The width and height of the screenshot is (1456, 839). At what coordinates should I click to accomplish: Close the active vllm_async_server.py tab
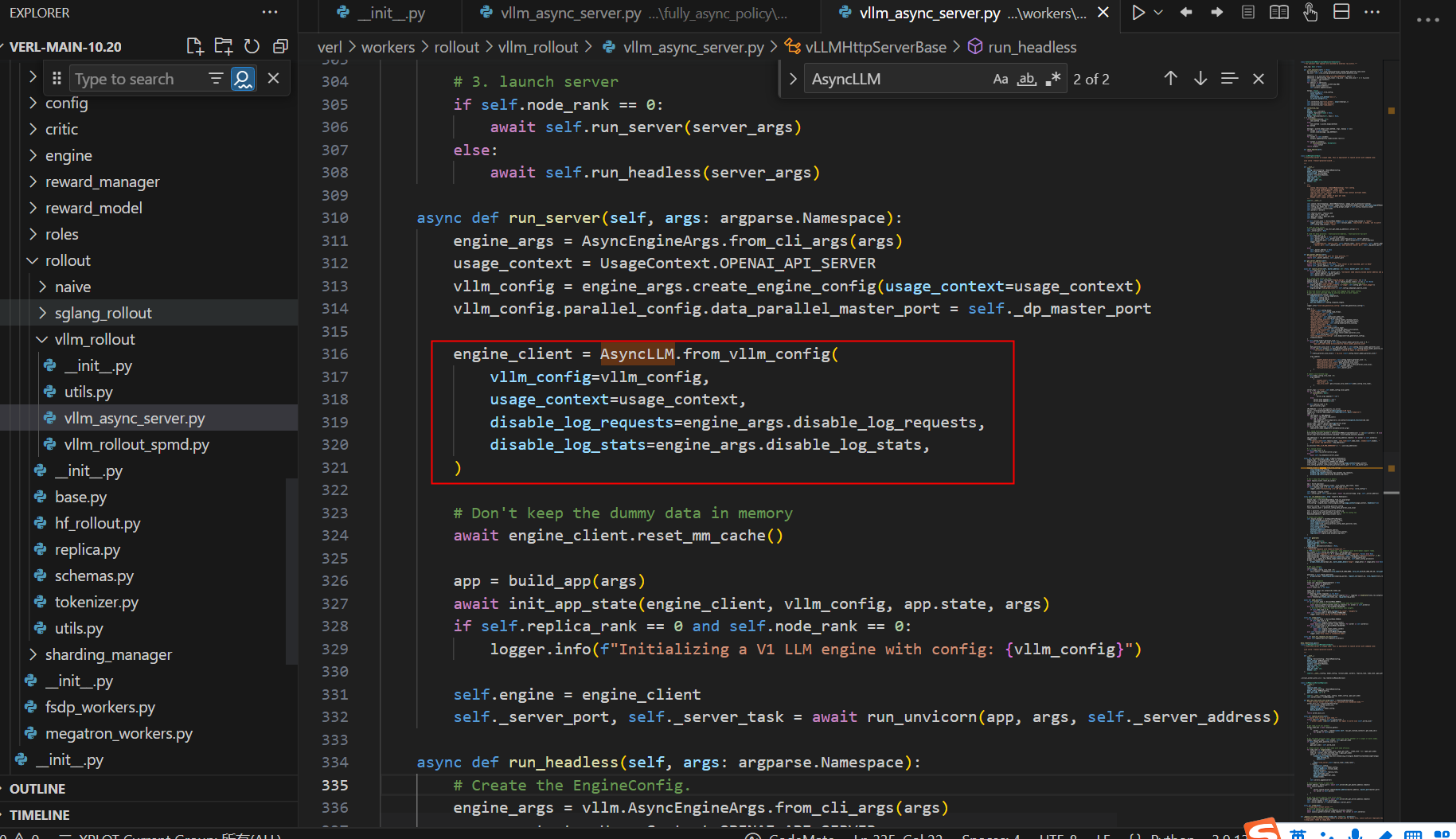click(x=1103, y=12)
